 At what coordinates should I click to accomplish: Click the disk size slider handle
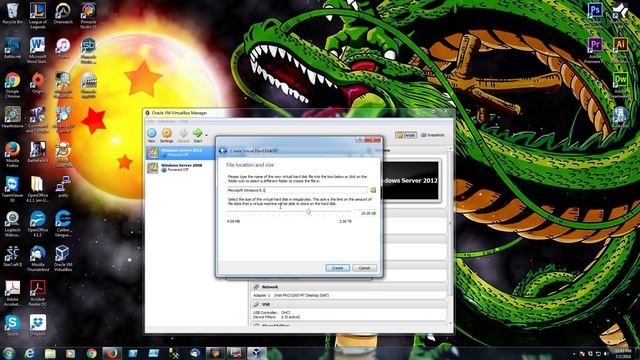pos(309,212)
